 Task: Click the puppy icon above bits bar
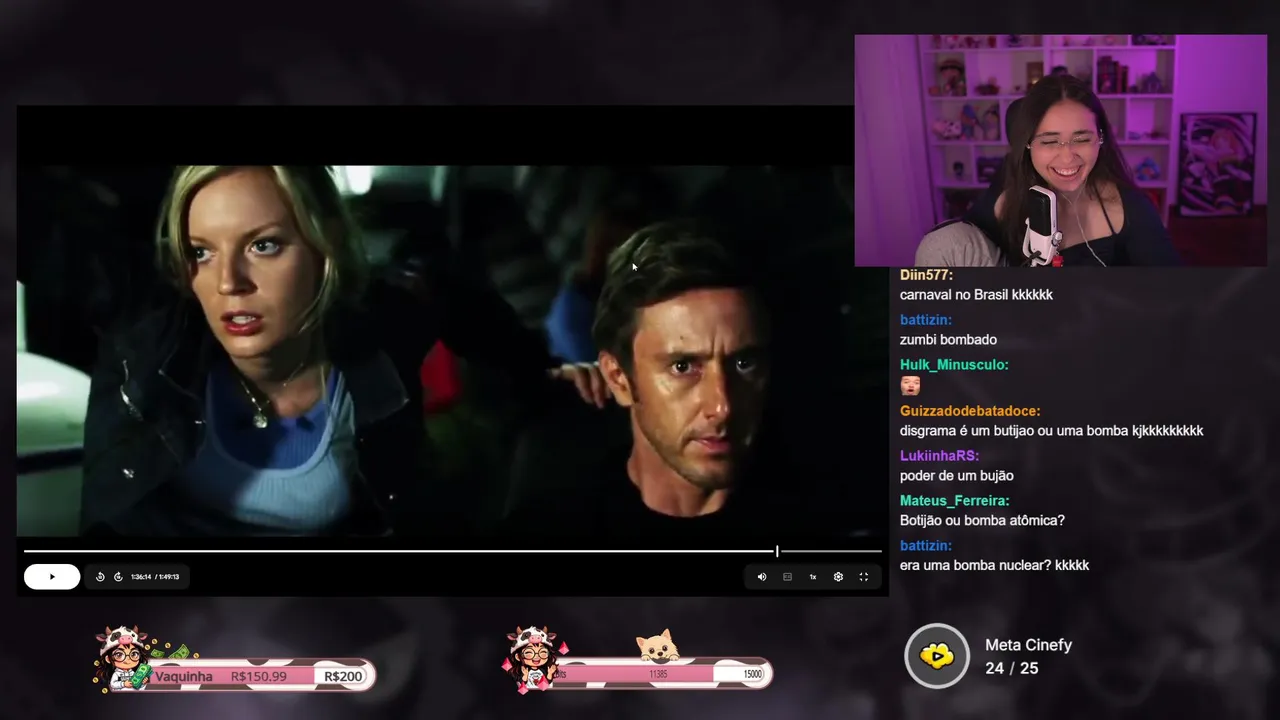click(x=658, y=646)
